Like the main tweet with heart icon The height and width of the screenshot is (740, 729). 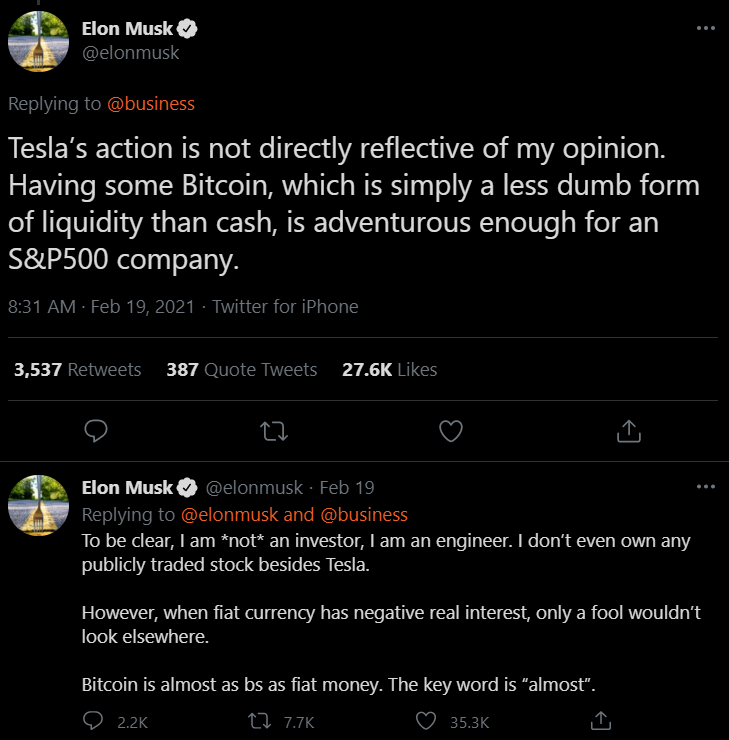tap(451, 430)
